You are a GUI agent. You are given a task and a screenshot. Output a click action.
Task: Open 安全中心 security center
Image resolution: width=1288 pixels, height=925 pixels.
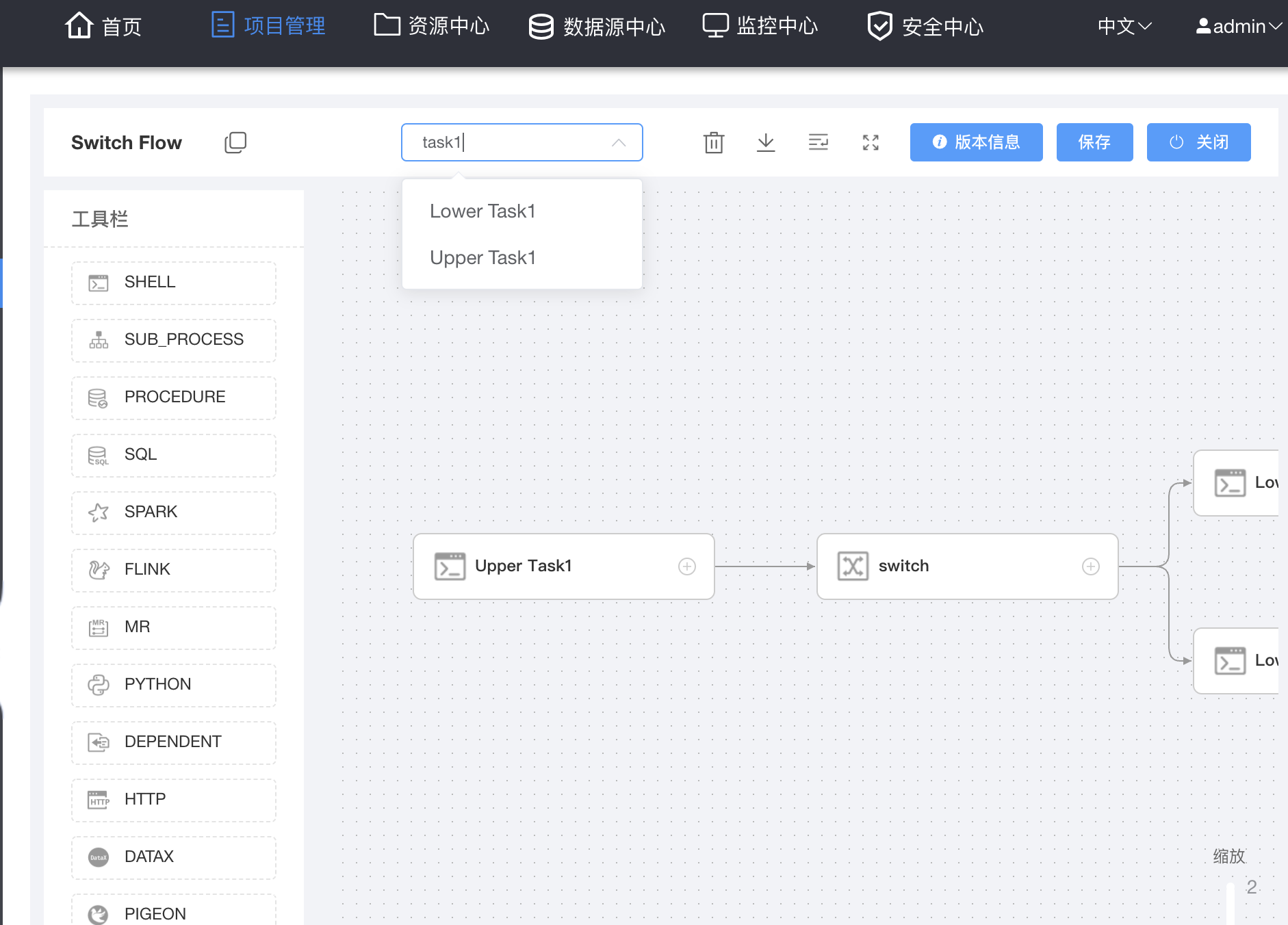pos(925,26)
